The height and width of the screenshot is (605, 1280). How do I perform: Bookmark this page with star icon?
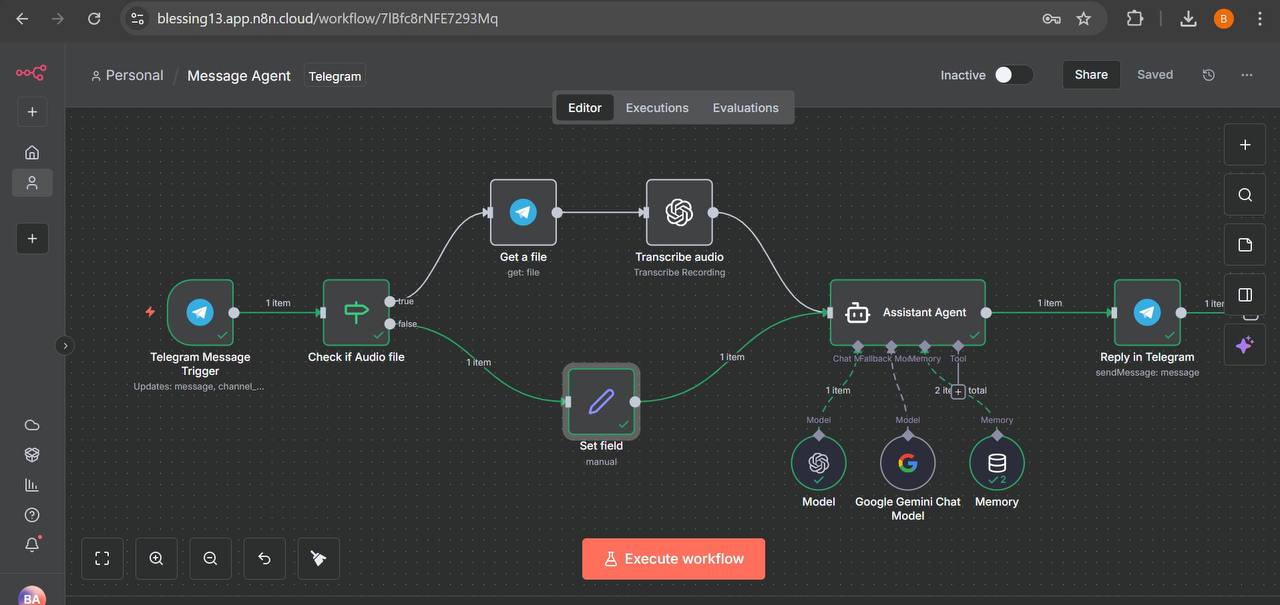(x=1083, y=18)
